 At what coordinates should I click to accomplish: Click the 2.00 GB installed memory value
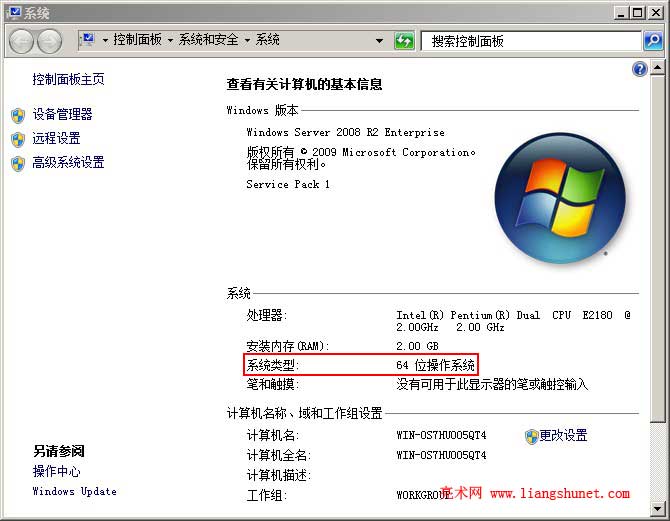[x=417, y=346]
